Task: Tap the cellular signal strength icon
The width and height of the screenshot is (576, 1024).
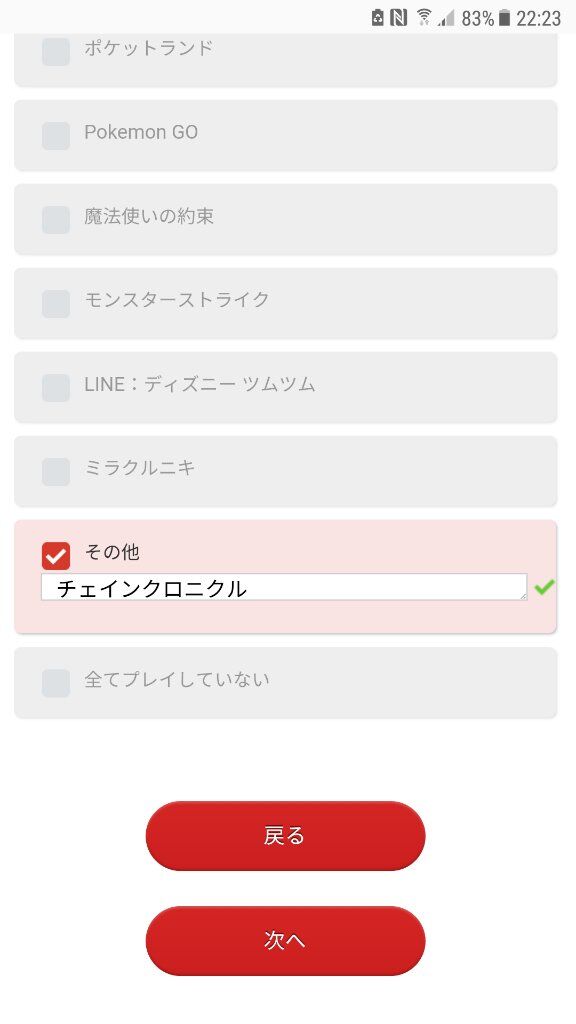Action: point(447,18)
